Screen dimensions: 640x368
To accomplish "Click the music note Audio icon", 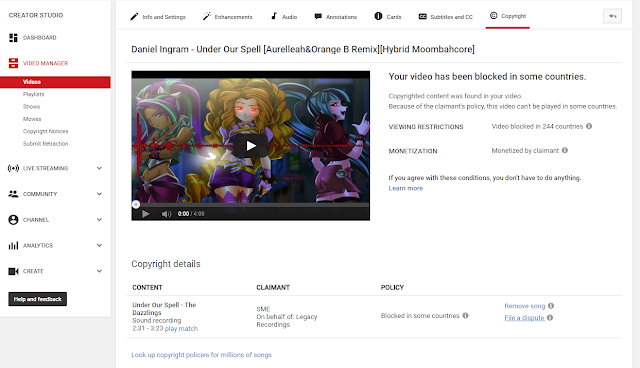I will tap(274, 16).
